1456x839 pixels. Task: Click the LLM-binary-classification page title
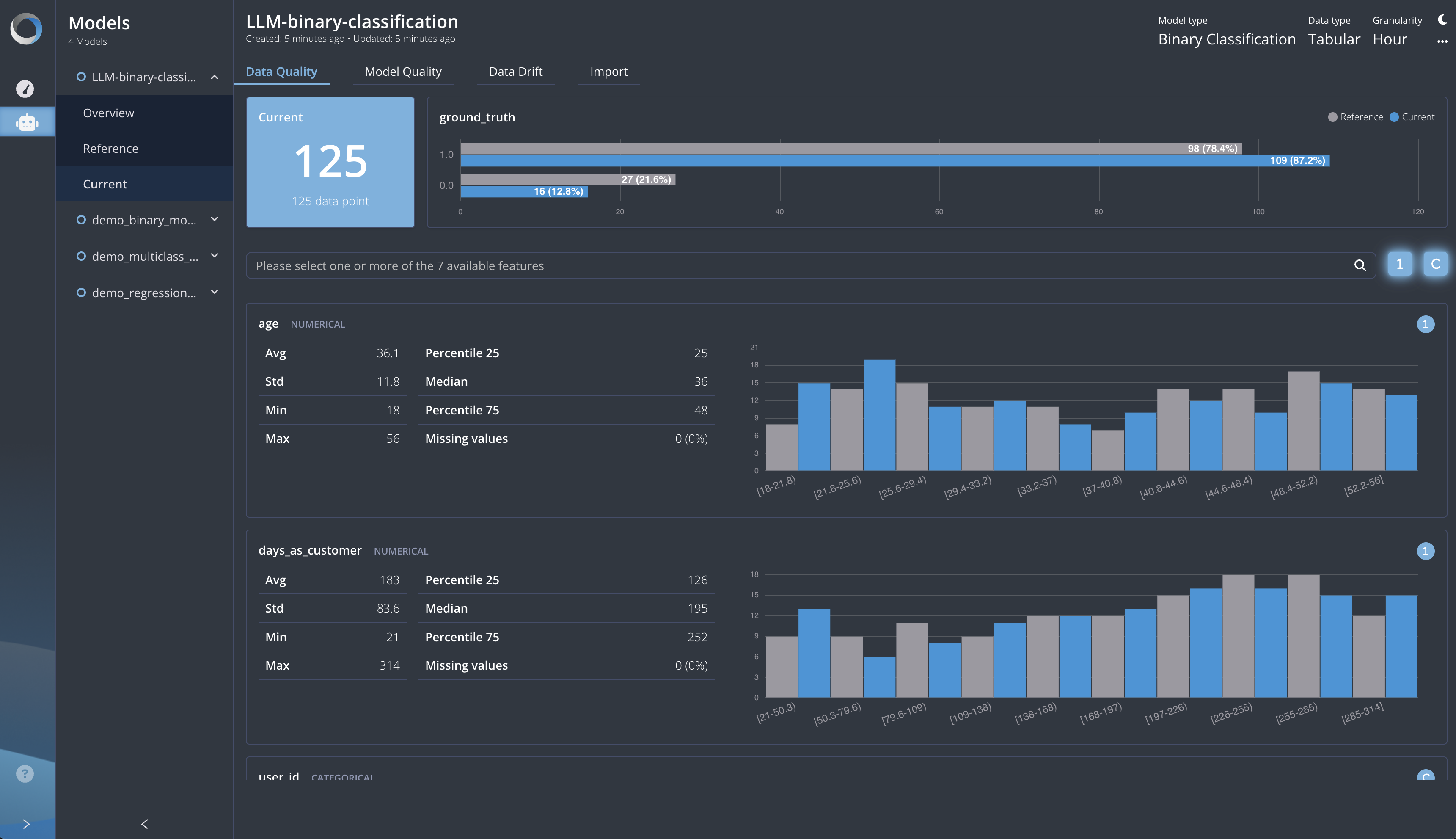point(352,21)
